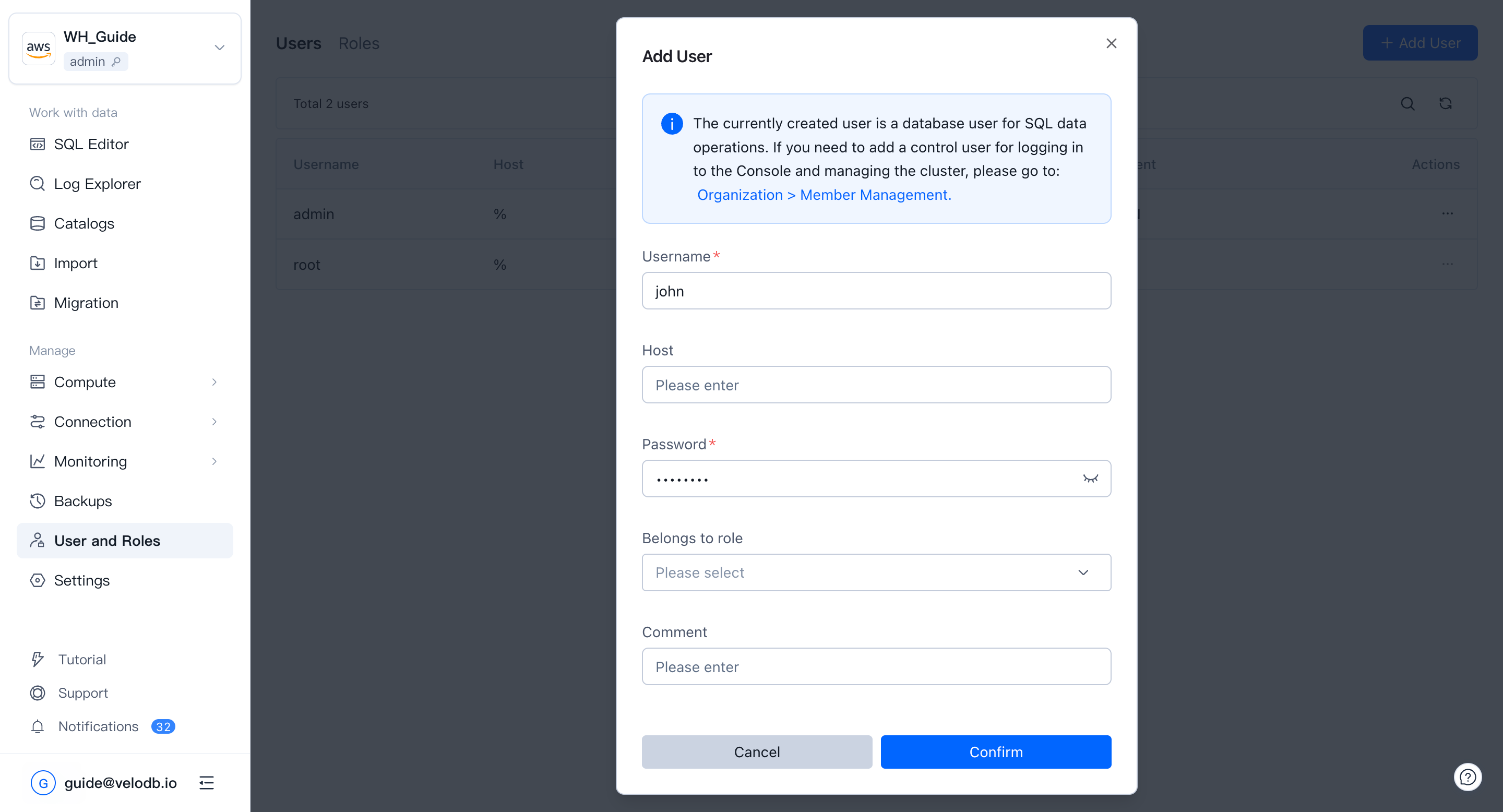Screen dimensions: 1503x812
Task: Open the Log Explorer
Action: (97, 183)
